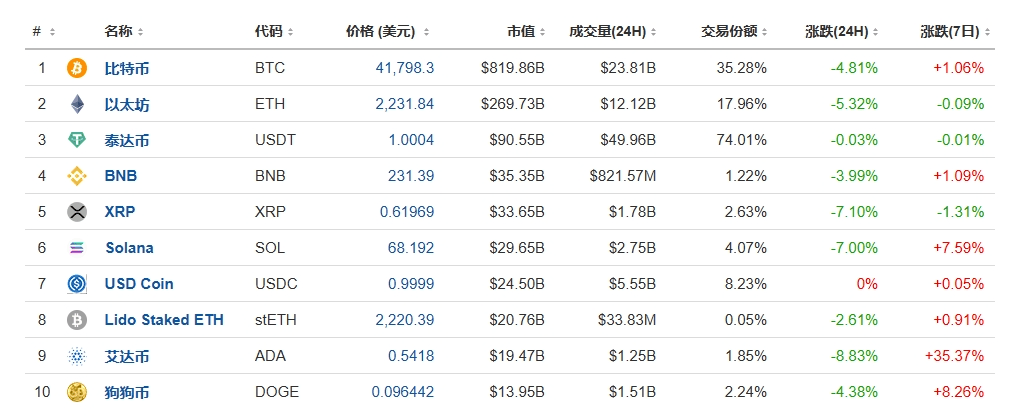Open the Lido Staked ETH page
The image size is (1013, 420).
click(164, 320)
